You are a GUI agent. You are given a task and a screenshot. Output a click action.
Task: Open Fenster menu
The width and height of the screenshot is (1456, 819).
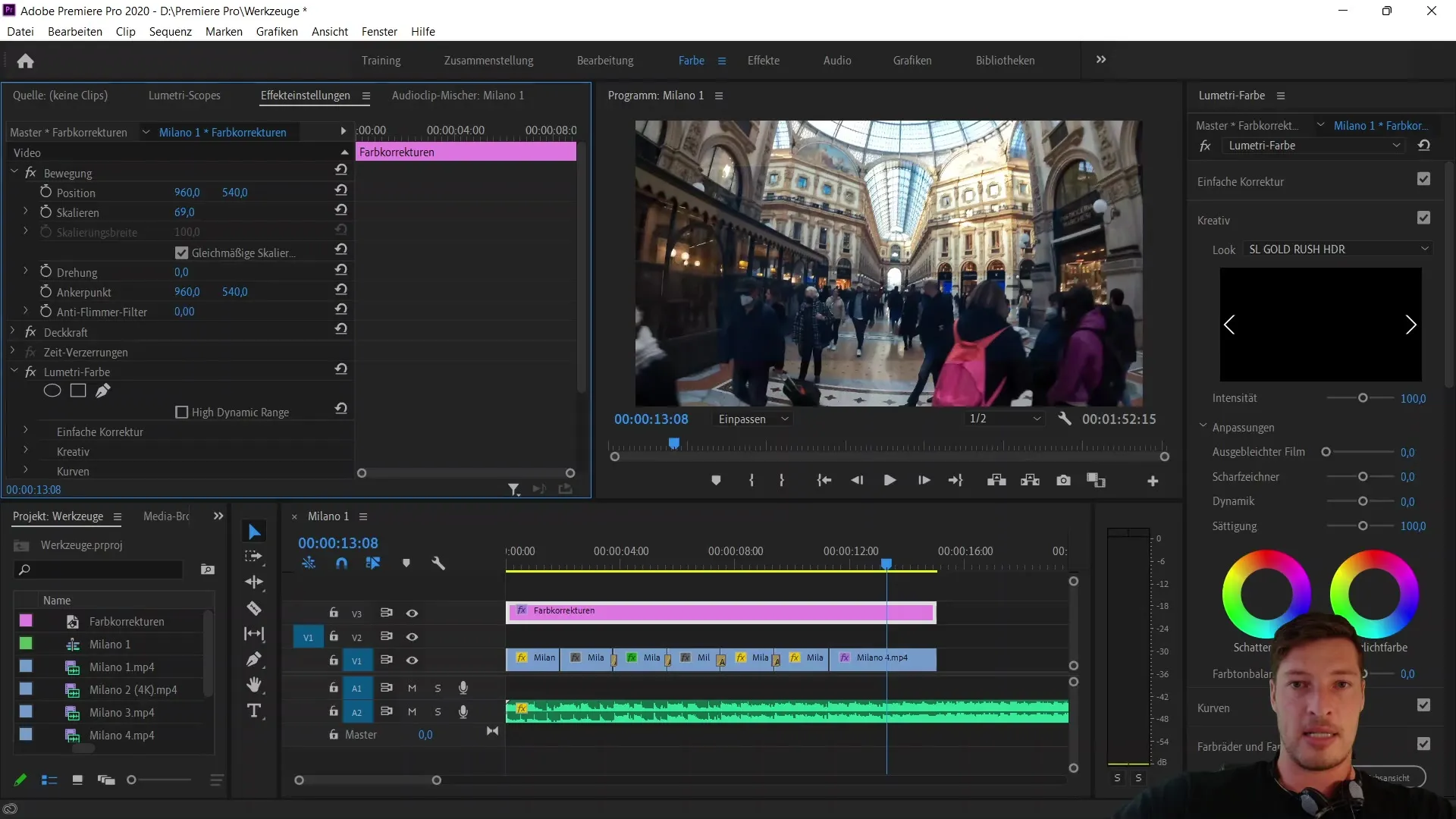379,31
